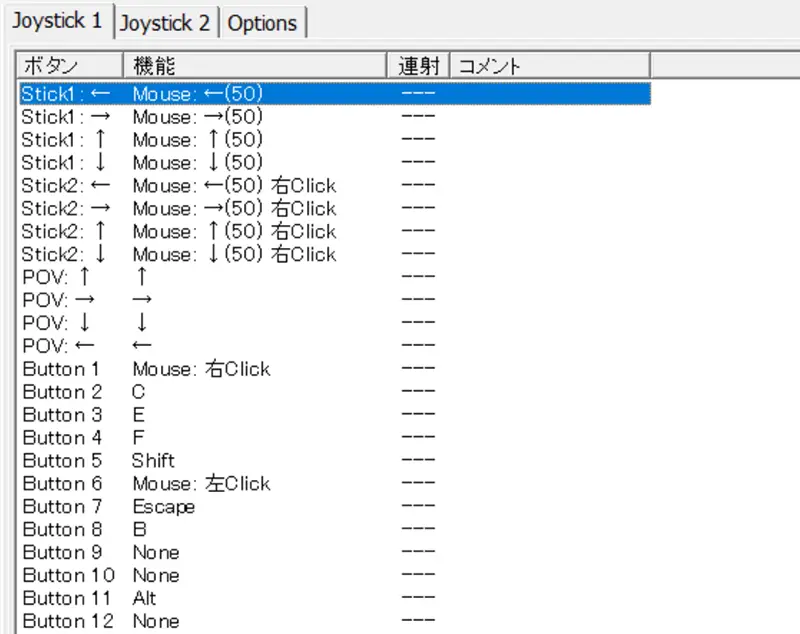800x634 pixels.
Task: Select Button 11 Alt row
Action: pos(335,598)
